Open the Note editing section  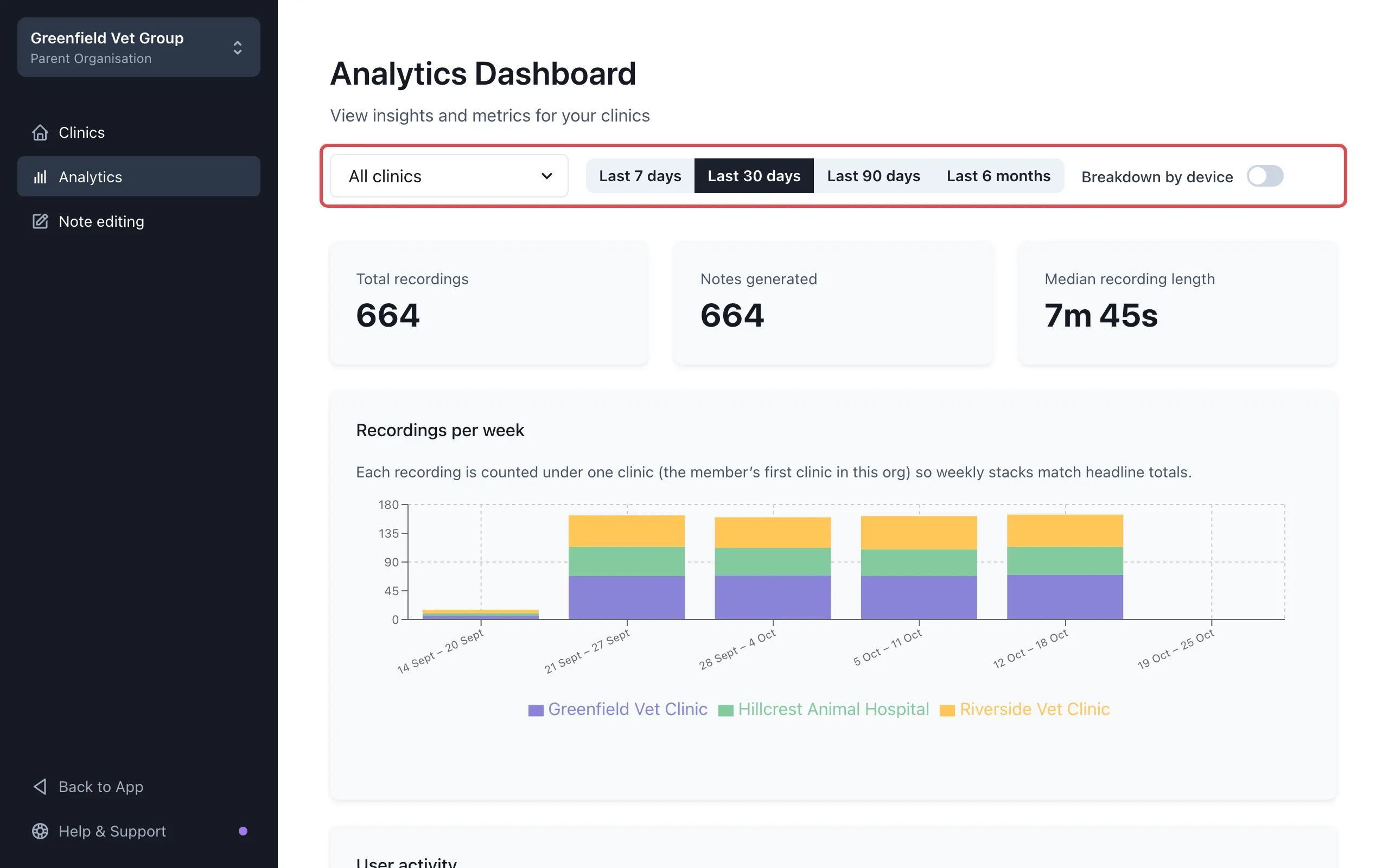tap(138, 221)
